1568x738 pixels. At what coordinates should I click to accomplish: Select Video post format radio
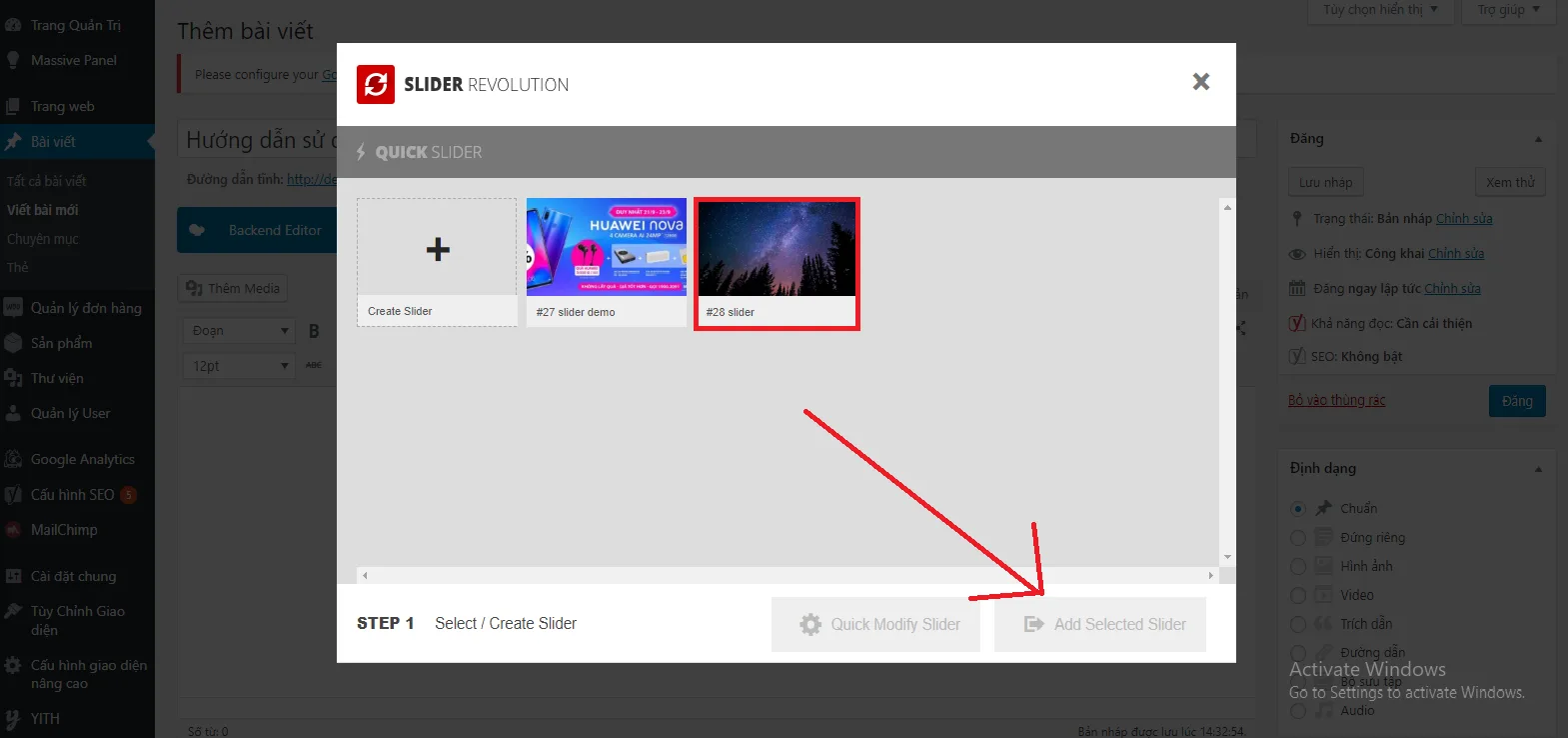(1298, 596)
